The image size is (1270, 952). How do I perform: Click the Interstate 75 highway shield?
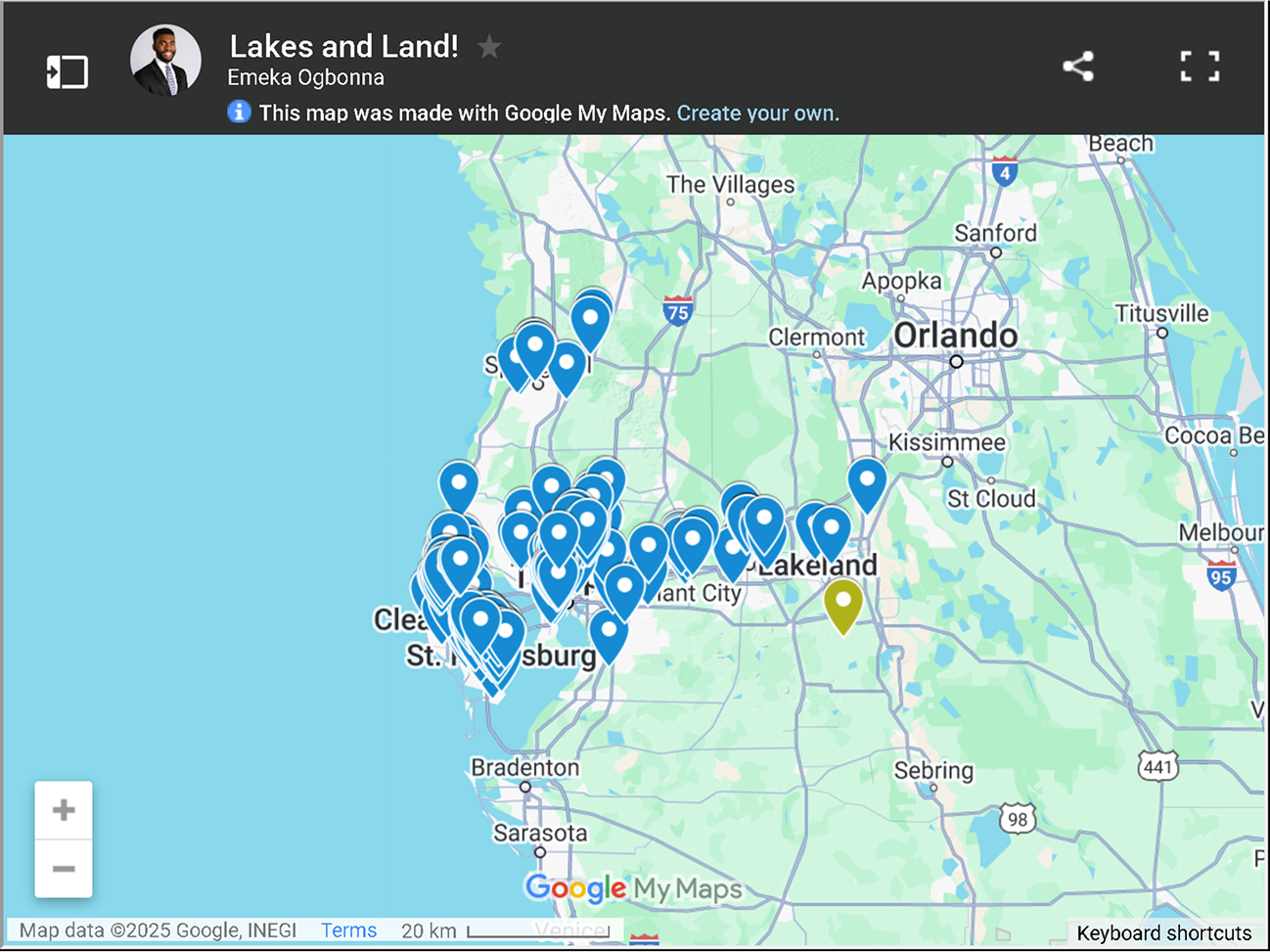coord(677,311)
